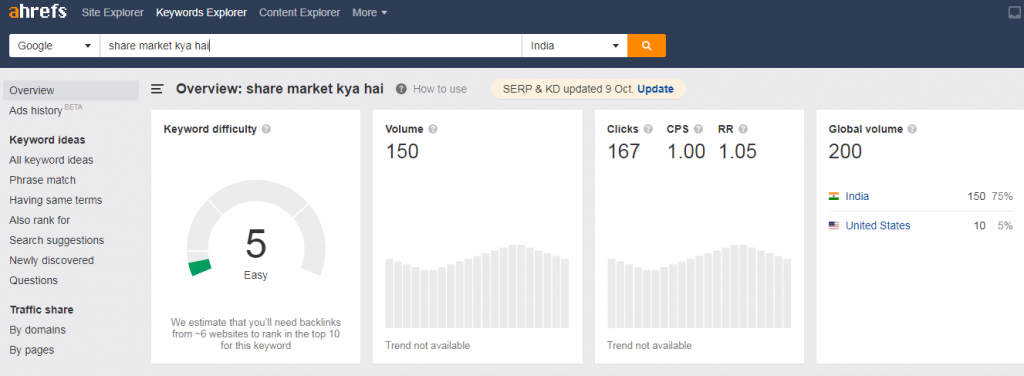1024x376 pixels.
Task: Click Trend not available under Volume chart
Action: click(427, 345)
